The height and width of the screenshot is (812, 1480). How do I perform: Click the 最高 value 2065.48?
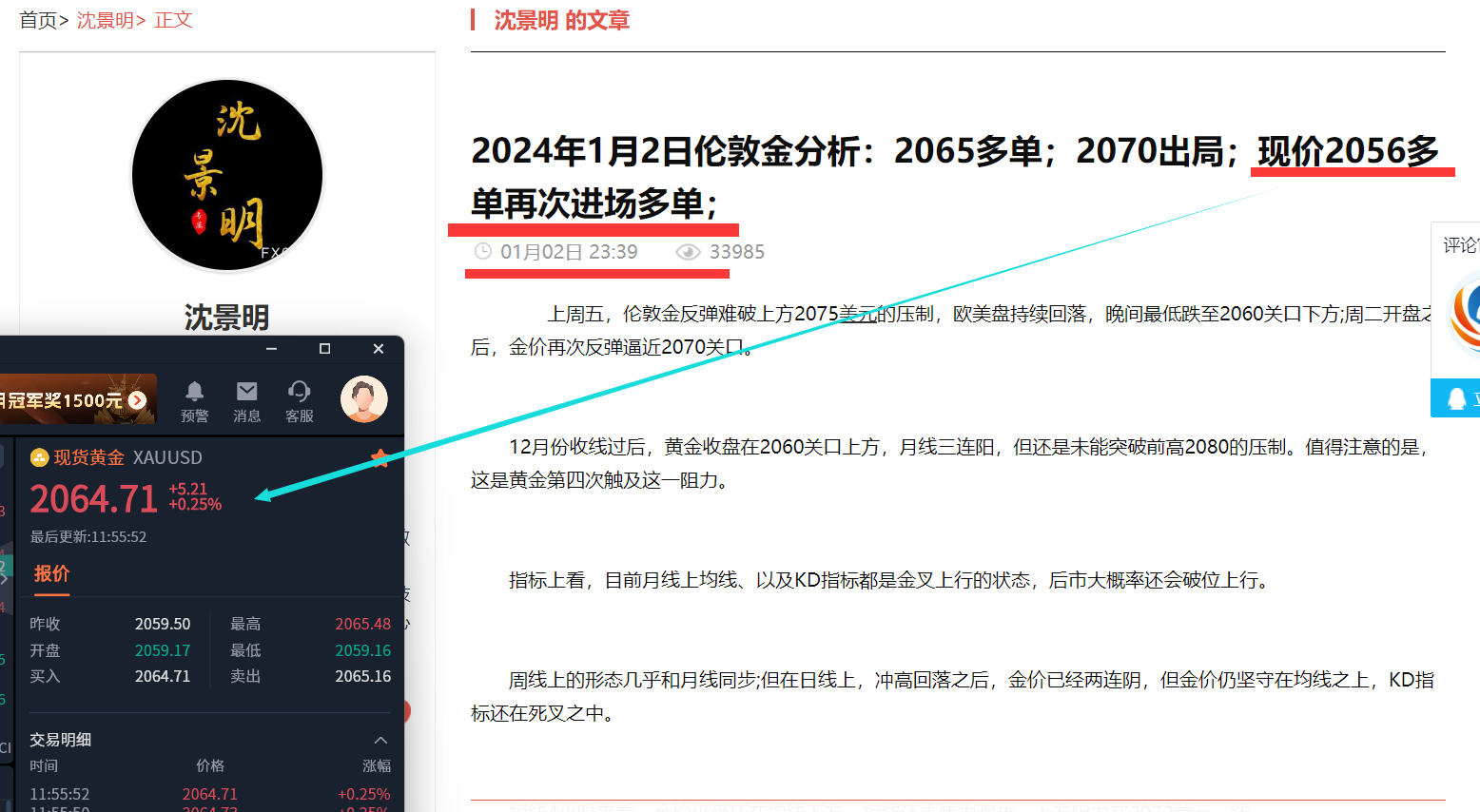[363, 624]
